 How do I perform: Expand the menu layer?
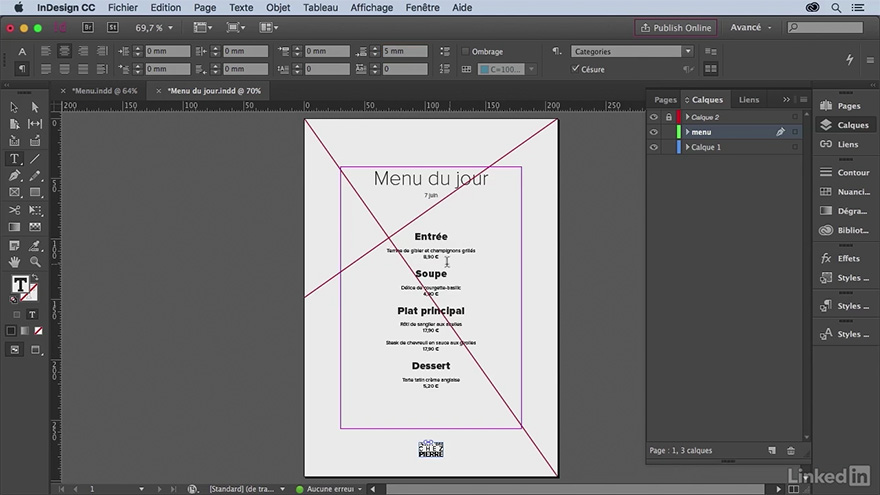(688, 132)
